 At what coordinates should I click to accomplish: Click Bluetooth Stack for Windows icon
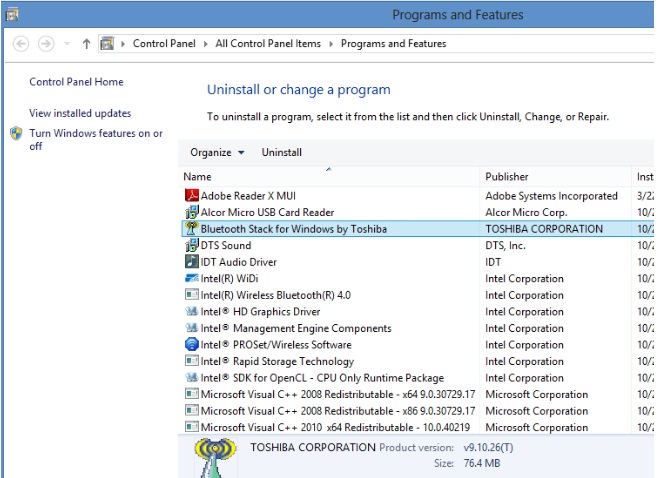click(x=192, y=229)
